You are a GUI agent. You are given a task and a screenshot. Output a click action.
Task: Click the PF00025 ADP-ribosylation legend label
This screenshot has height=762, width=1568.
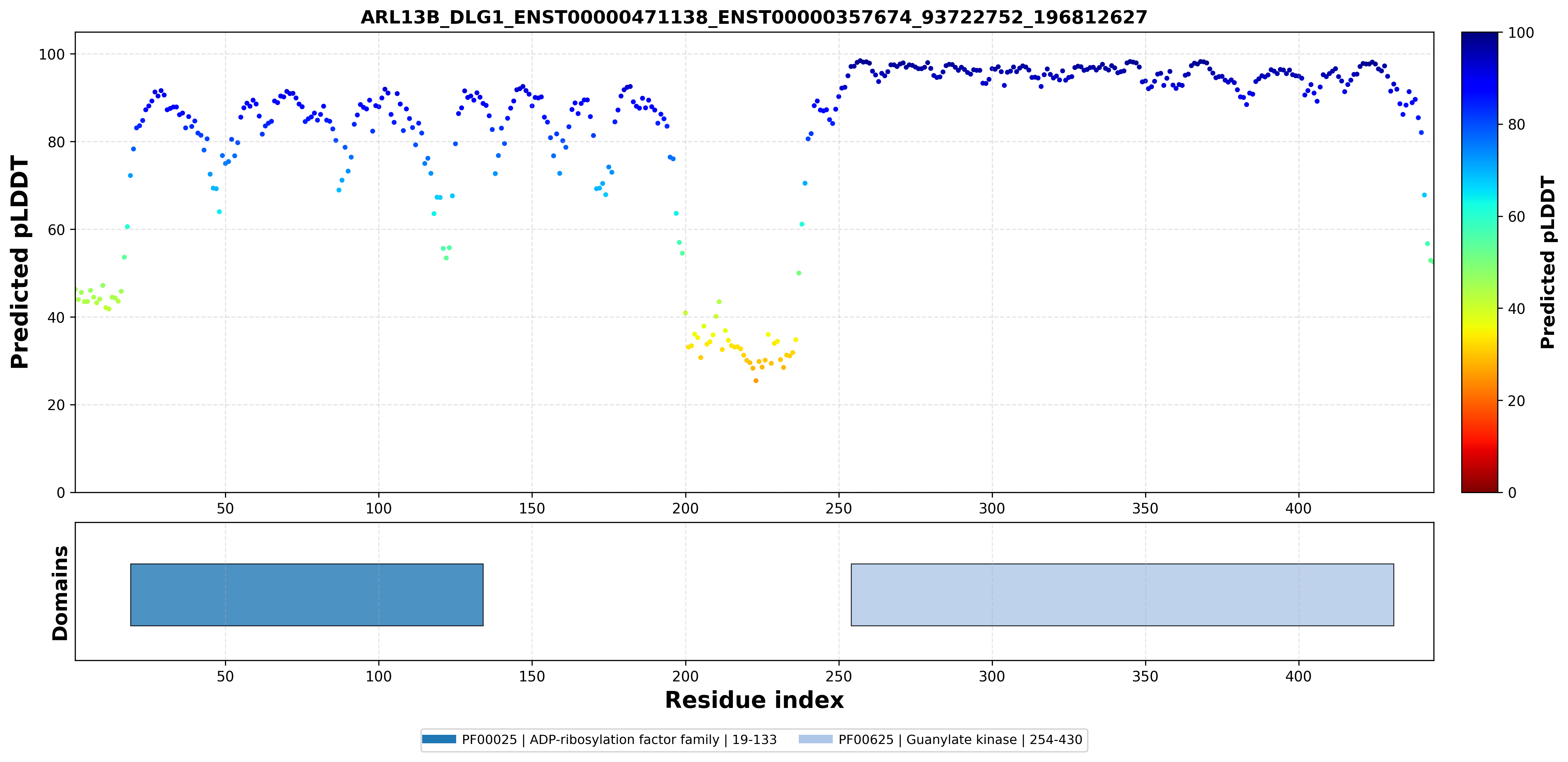point(619,740)
